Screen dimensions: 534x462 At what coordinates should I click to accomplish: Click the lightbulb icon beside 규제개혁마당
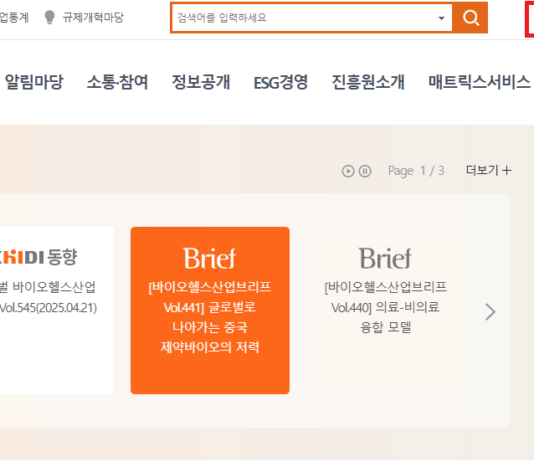pyautogui.click(x=50, y=17)
